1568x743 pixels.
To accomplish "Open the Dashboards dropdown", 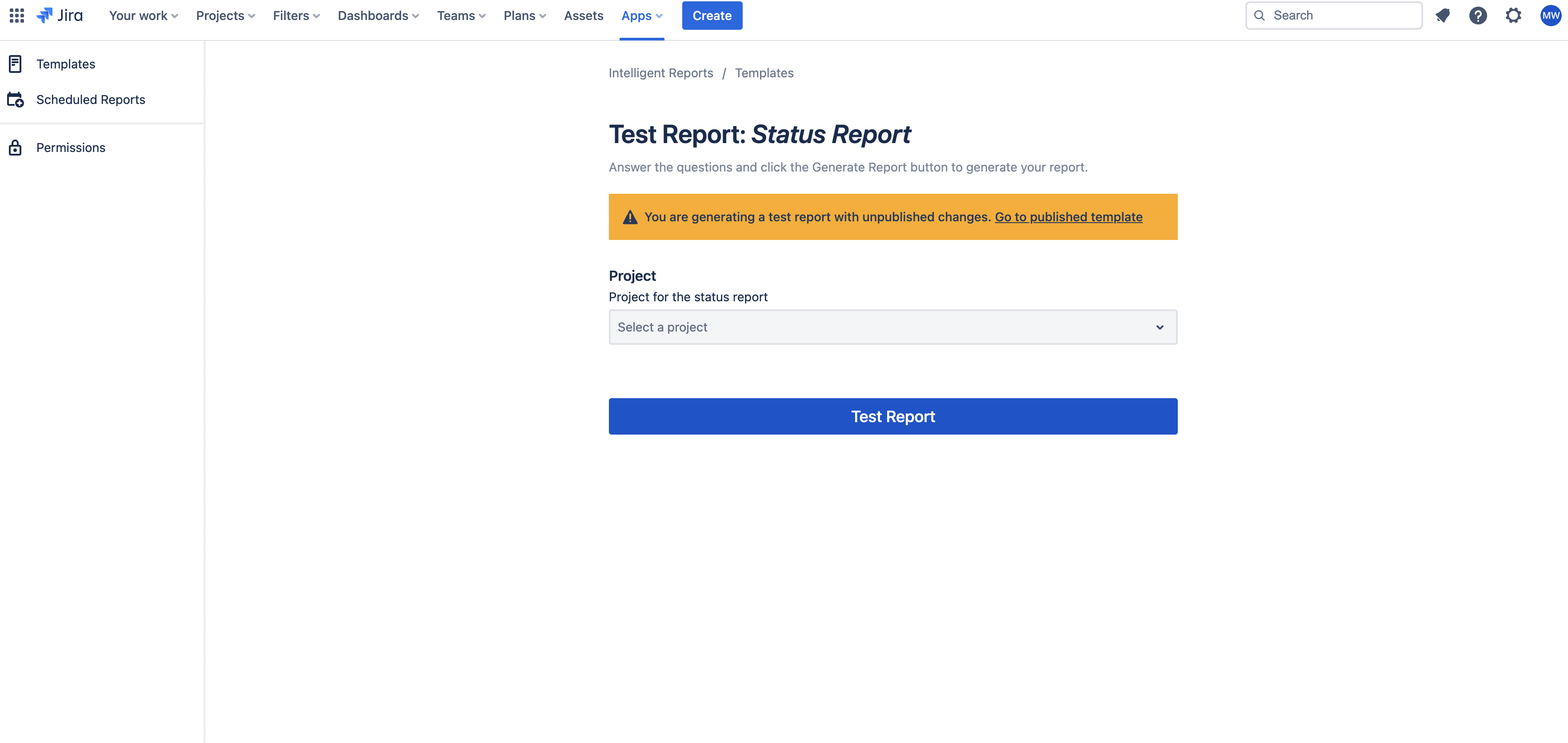I will tap(378, 15).
